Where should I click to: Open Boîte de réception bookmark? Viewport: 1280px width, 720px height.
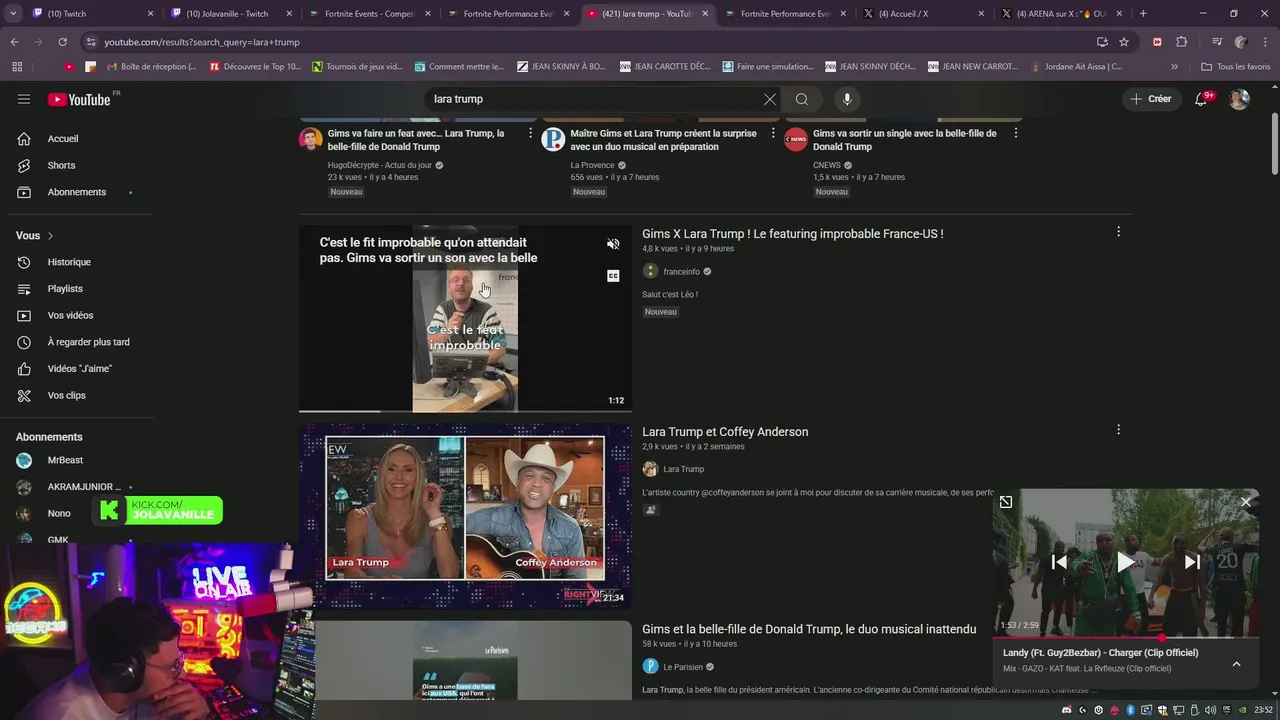click(150, 67)
